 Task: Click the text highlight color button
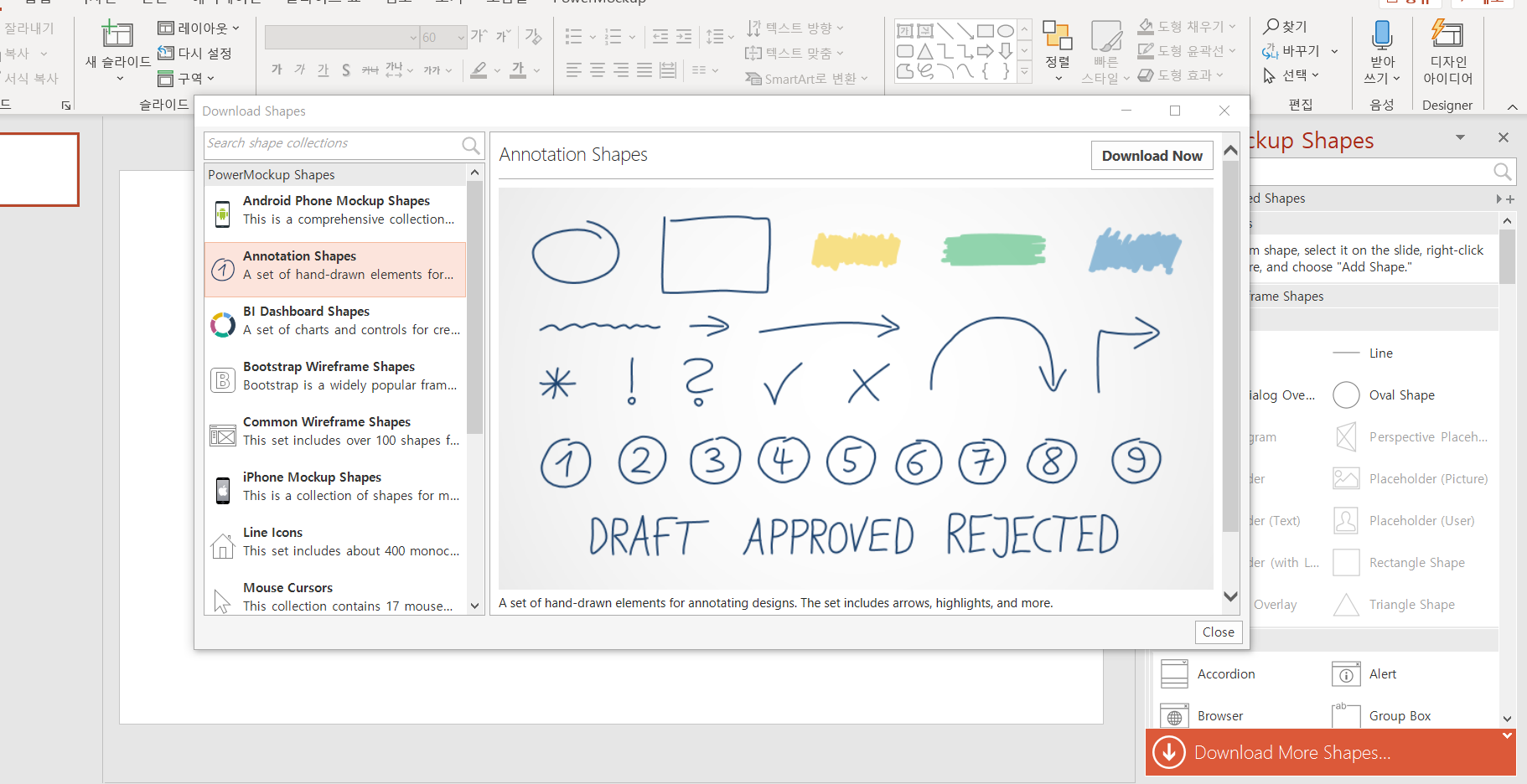(x=479, y=70)
